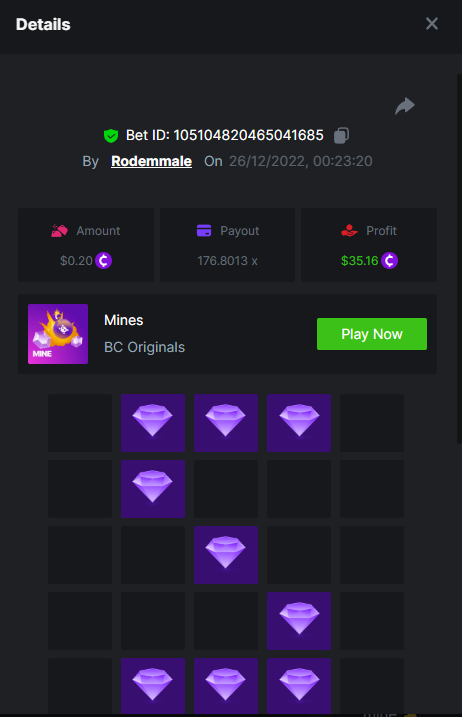Copy the Bet ID with the copy icon
The height and width of the screenshot is (717, 462).
pos(341,135)
